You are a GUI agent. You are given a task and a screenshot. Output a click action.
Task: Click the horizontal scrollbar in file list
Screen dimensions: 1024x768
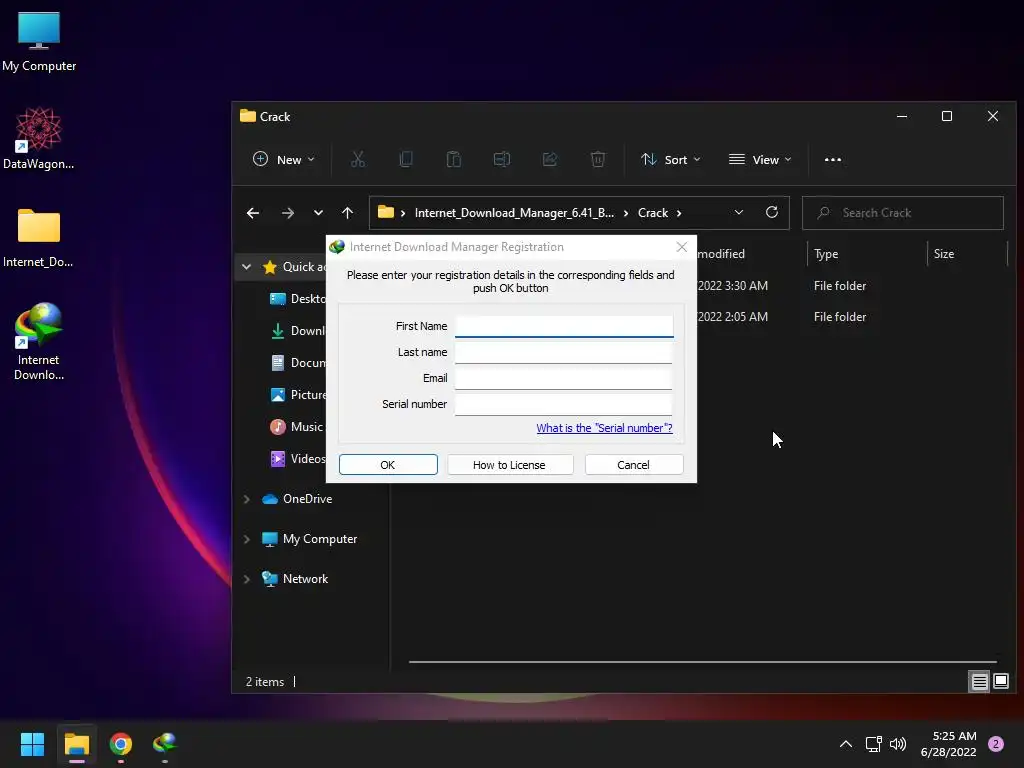703,662
